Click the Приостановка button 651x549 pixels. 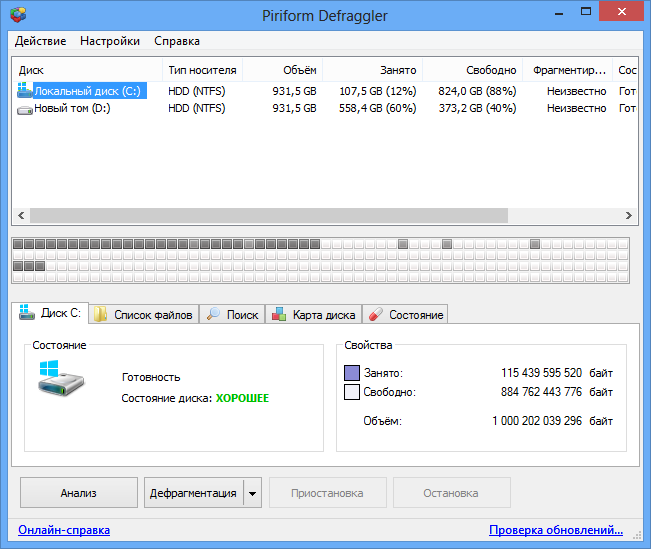328,493
